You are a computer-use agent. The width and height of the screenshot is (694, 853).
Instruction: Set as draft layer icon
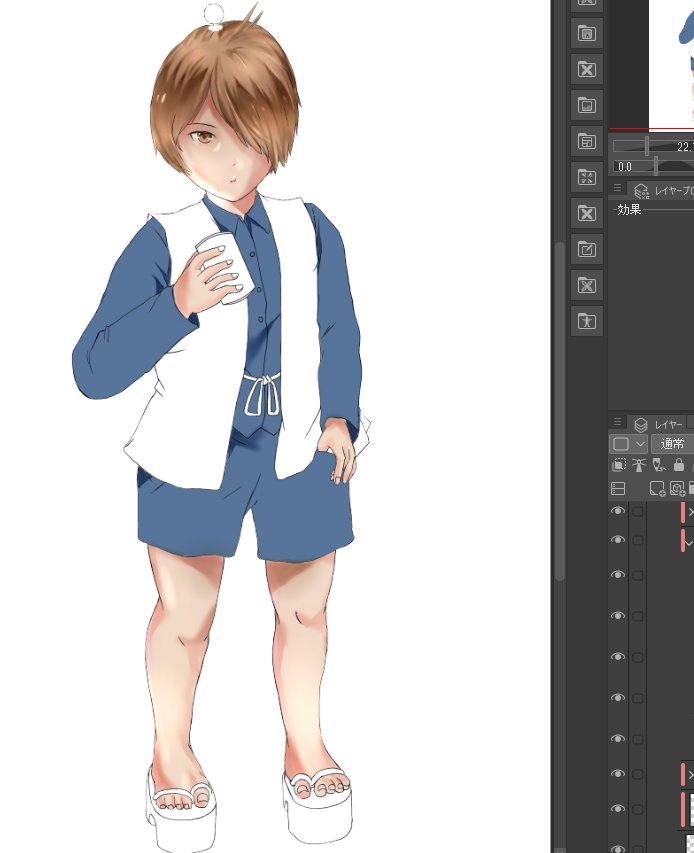coord(659,465)
